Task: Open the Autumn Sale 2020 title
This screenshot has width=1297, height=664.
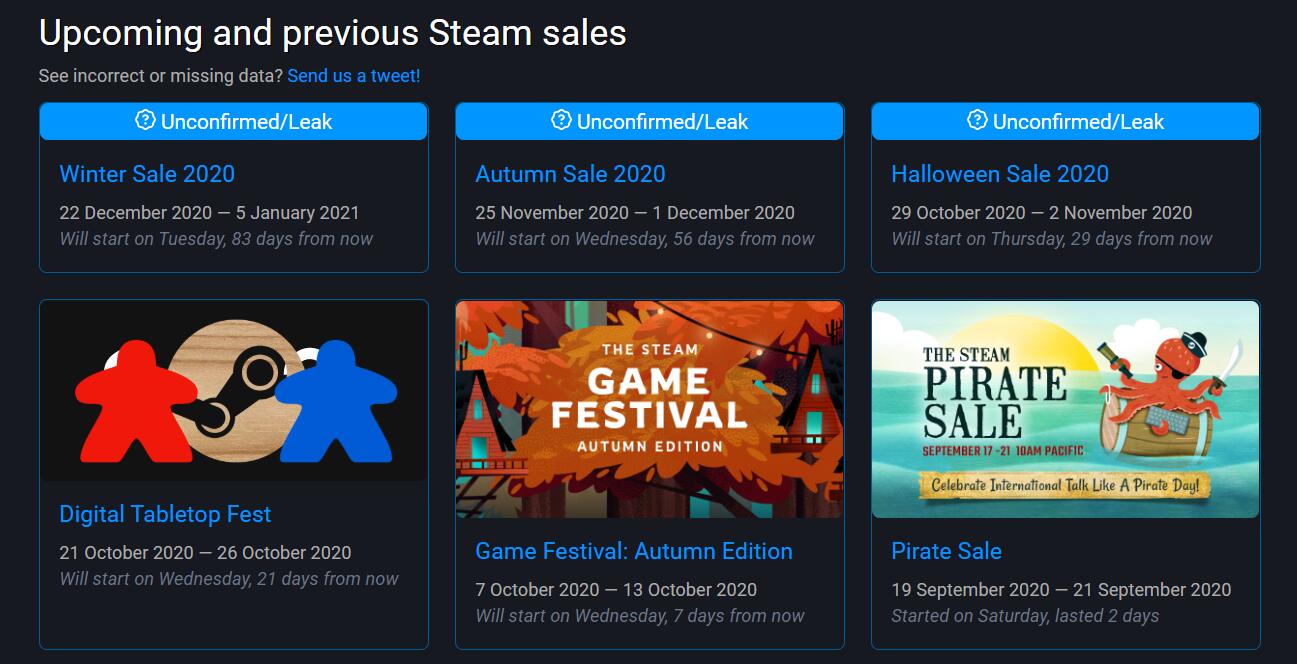Action: tap(570, 174)
